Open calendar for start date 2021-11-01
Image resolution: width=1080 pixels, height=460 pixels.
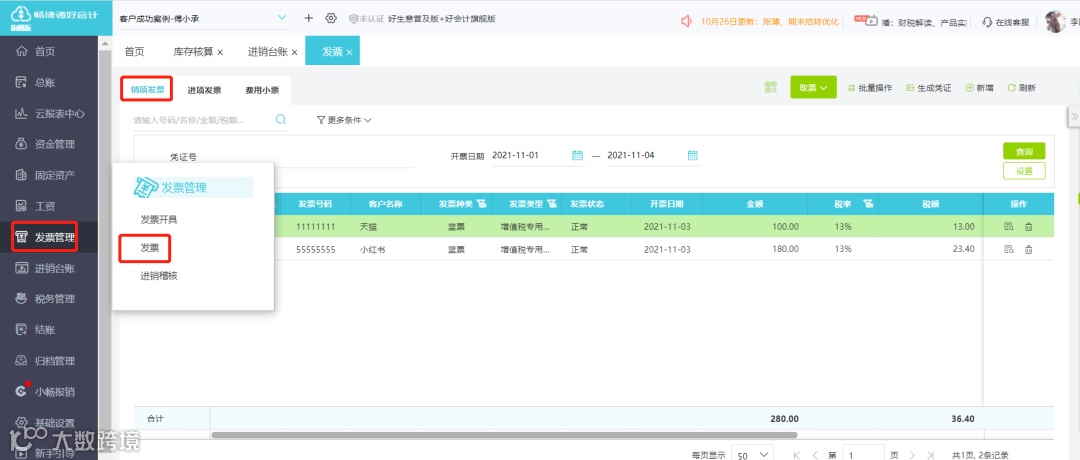click(577, 156)
